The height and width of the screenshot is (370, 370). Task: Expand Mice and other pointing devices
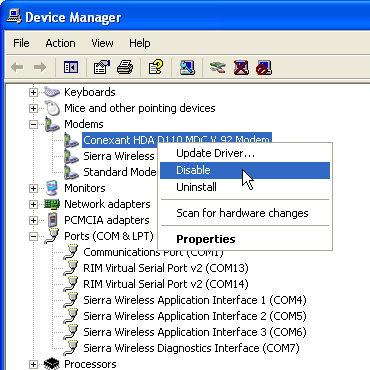coord(33,108)
